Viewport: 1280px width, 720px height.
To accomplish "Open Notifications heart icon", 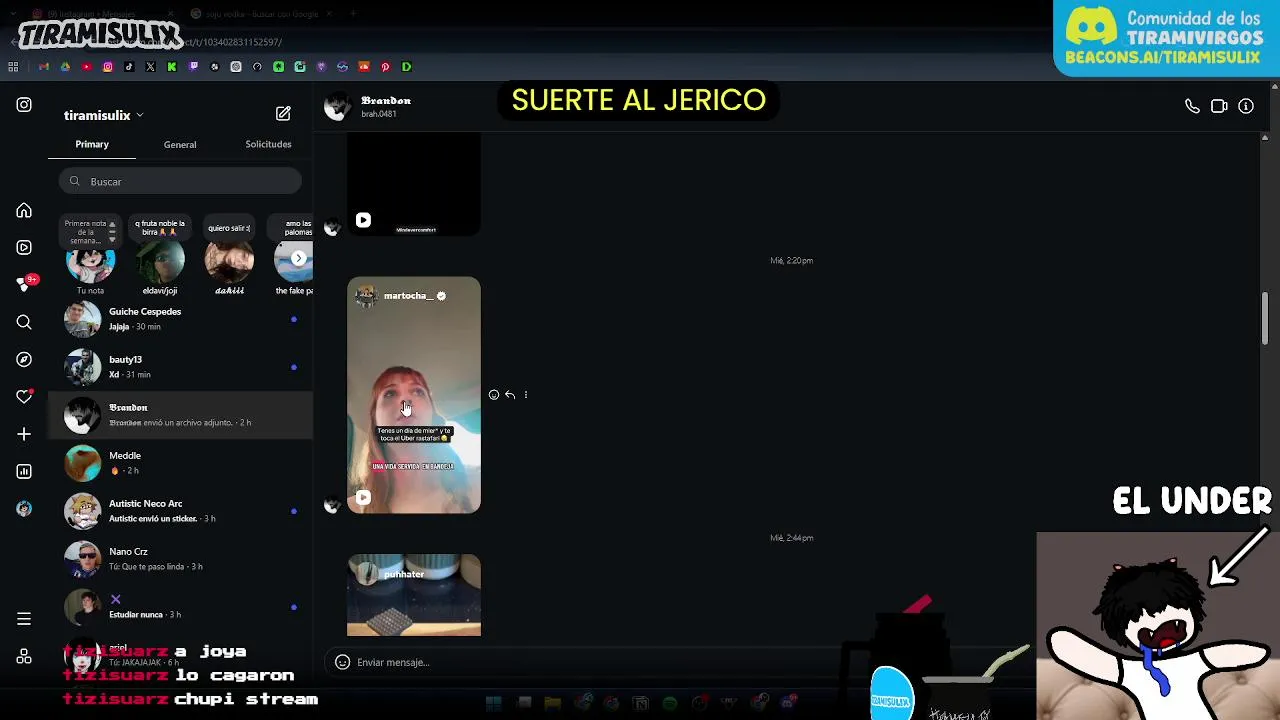I will click(x=24, y=397).
